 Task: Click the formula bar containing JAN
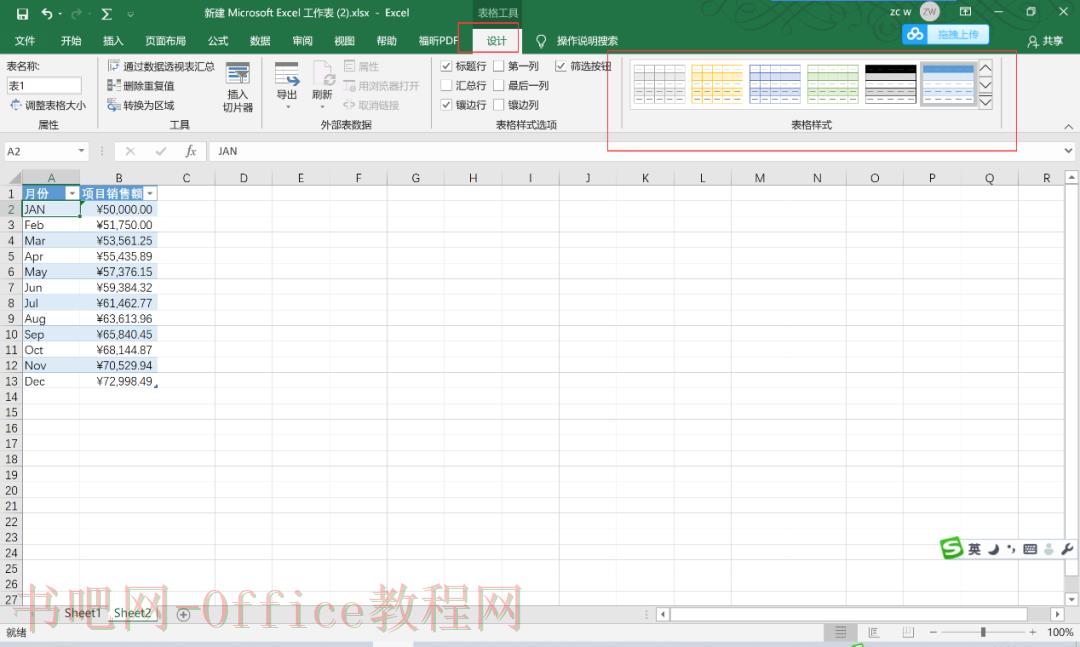point(637,151)
